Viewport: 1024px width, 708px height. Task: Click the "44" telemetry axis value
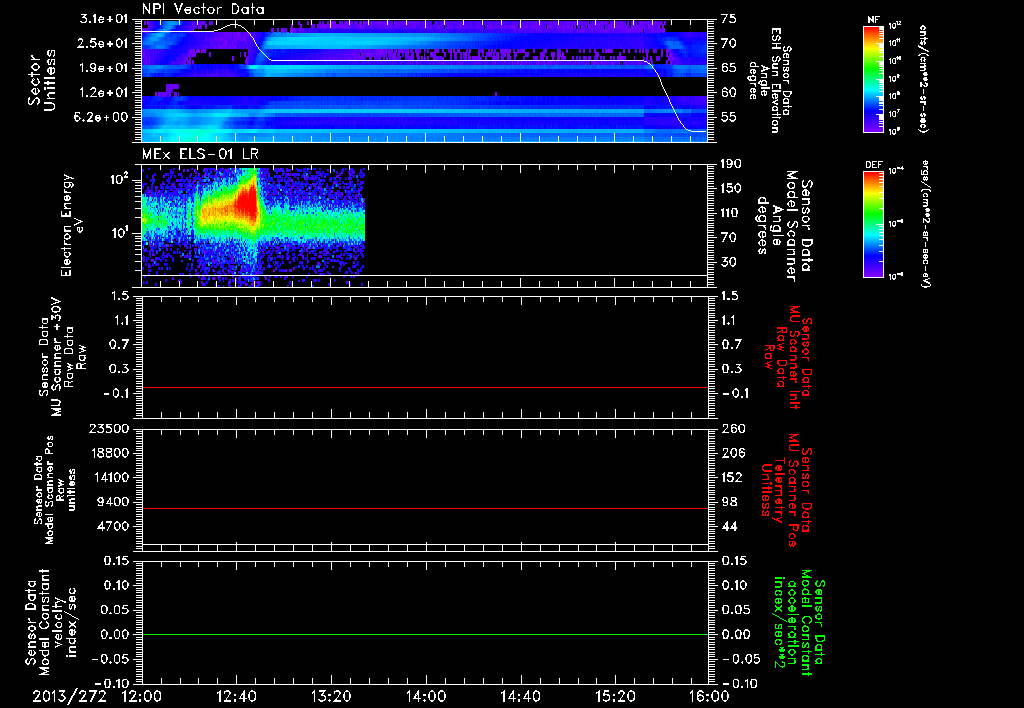click(729, 526)
